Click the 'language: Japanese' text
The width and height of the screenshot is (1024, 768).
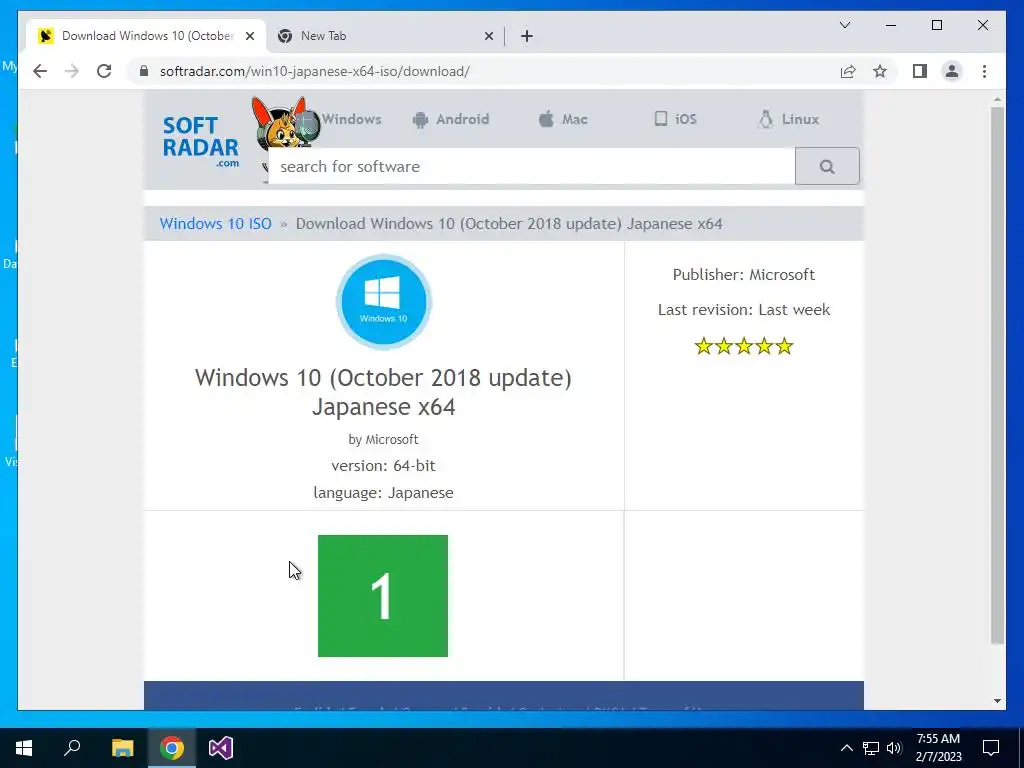pyautogui.click(x=383, y=492)
